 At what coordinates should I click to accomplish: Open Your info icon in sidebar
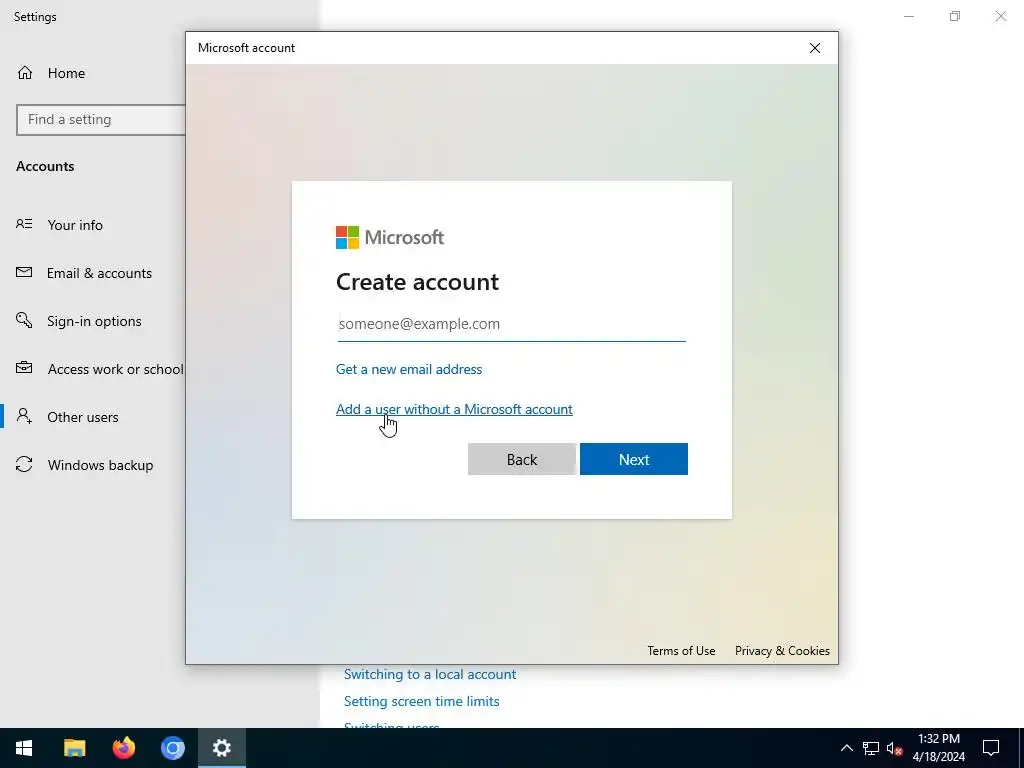click(24, 224)
